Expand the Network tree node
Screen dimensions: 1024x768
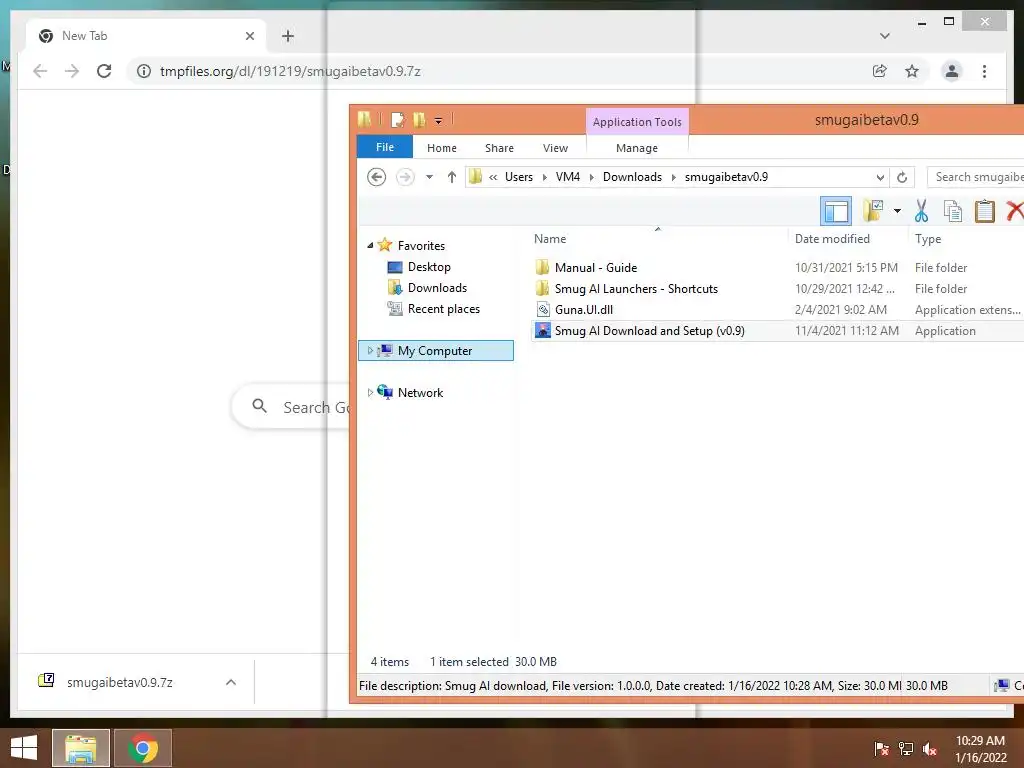pos(370,392)
